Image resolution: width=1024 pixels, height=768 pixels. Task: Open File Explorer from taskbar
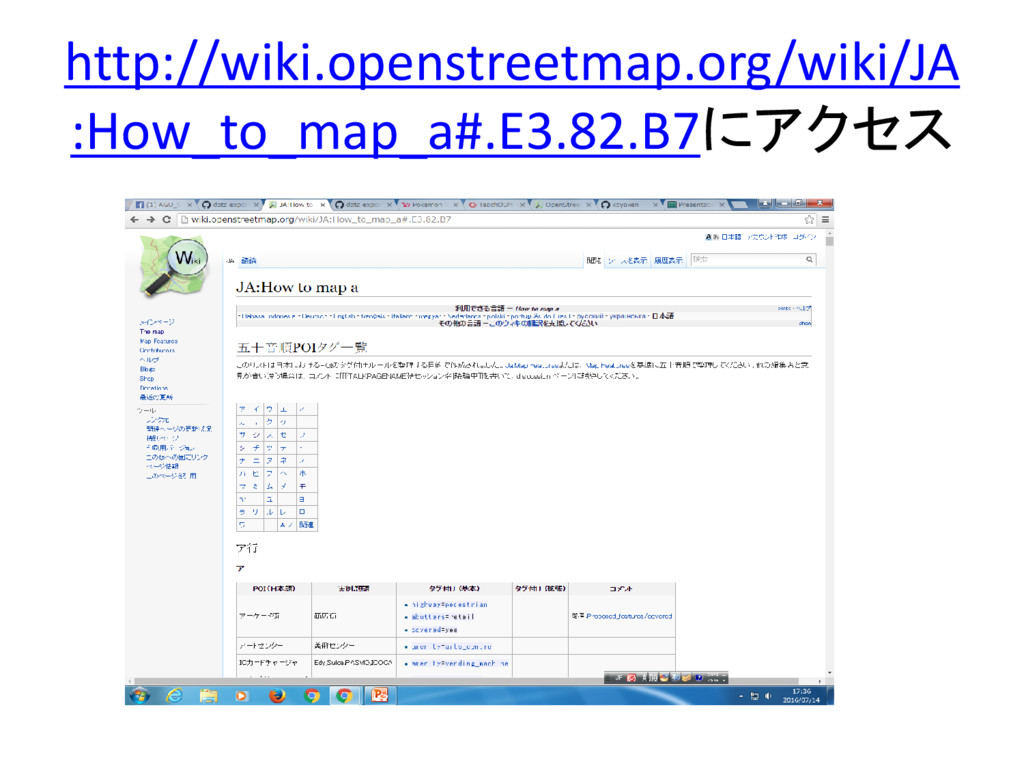pos(208,696)
